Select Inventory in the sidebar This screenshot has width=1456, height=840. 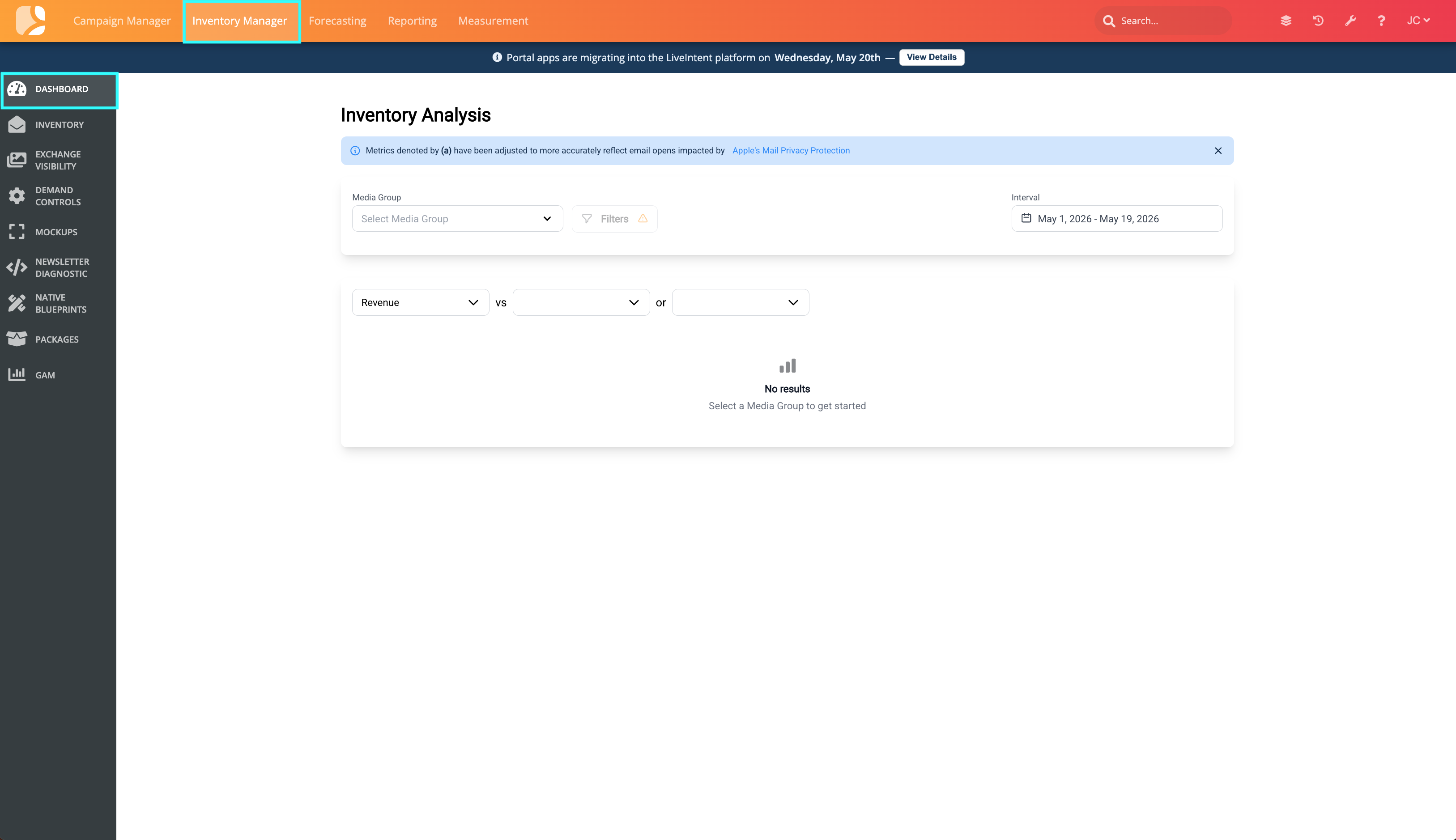point(58,125)
